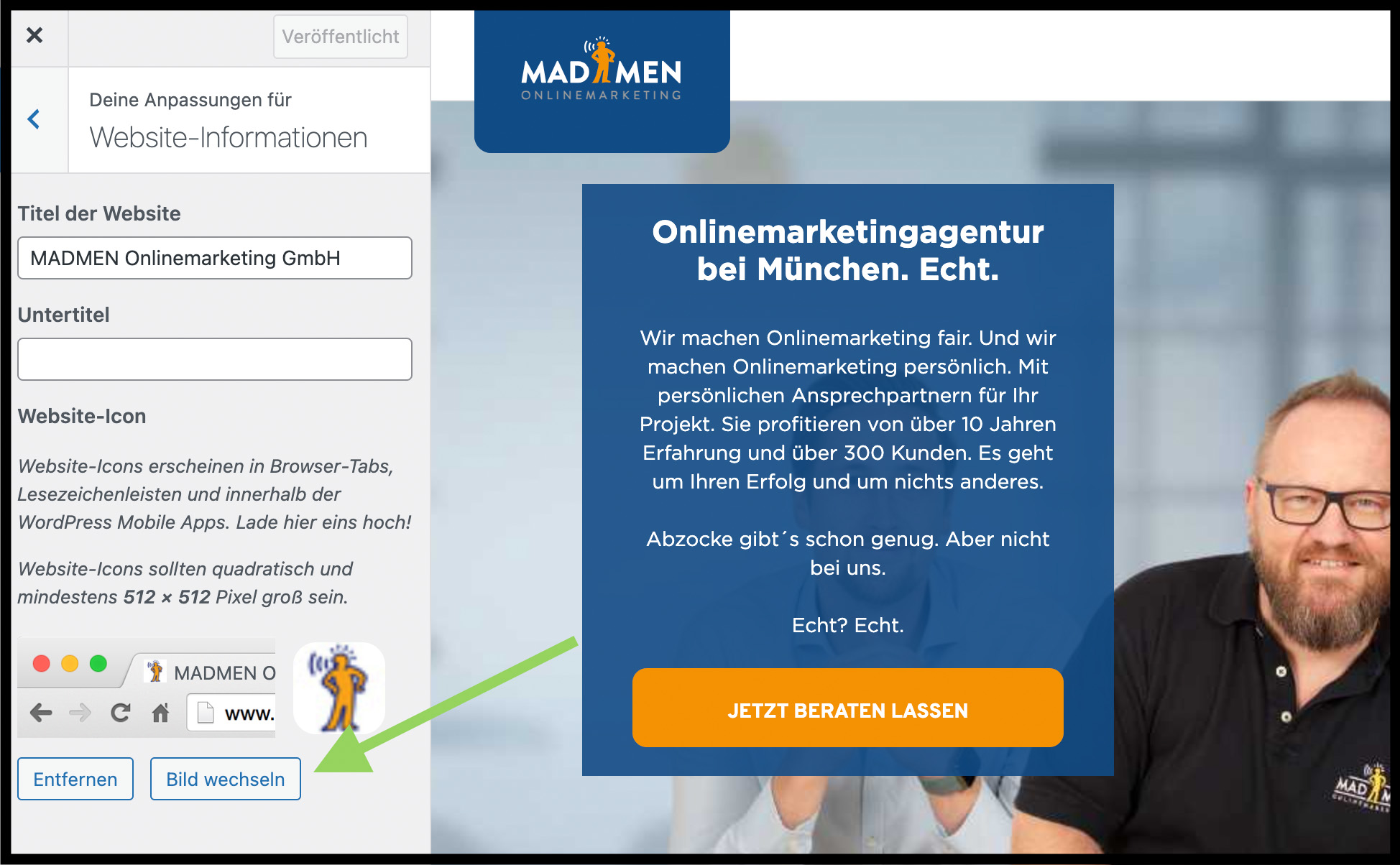This screenshot has width=1400, height=865.
Task: Click the large site icon preview
Action: [x=339, y=688]
